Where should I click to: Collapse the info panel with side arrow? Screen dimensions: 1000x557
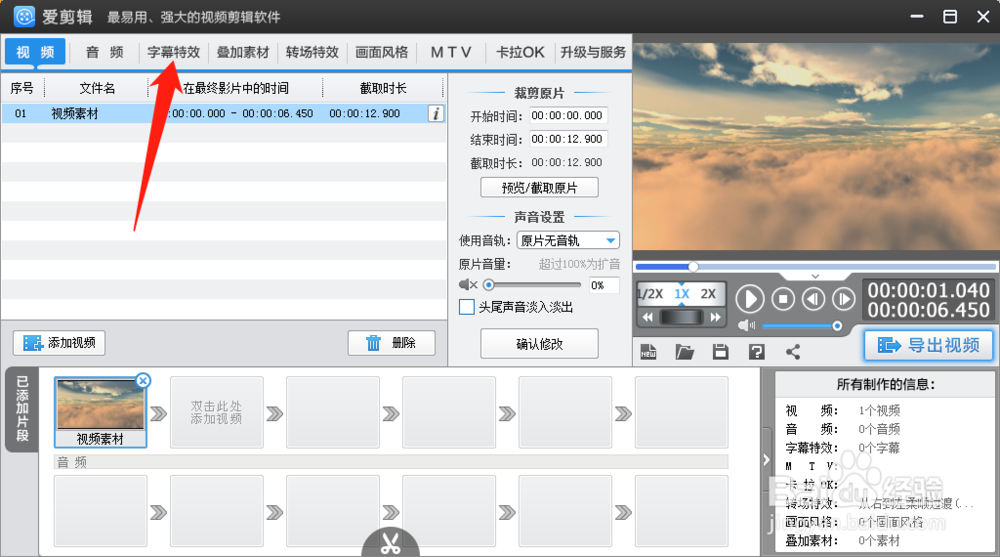click(x=766, y=460)
